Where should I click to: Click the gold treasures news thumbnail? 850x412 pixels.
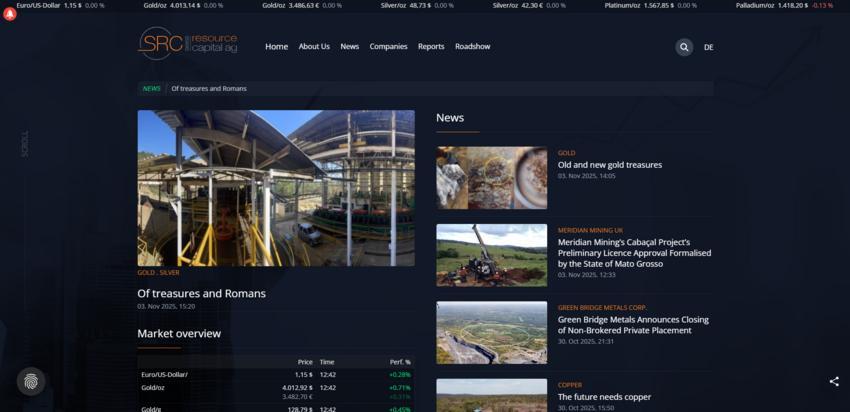click(x=491, y=178)
